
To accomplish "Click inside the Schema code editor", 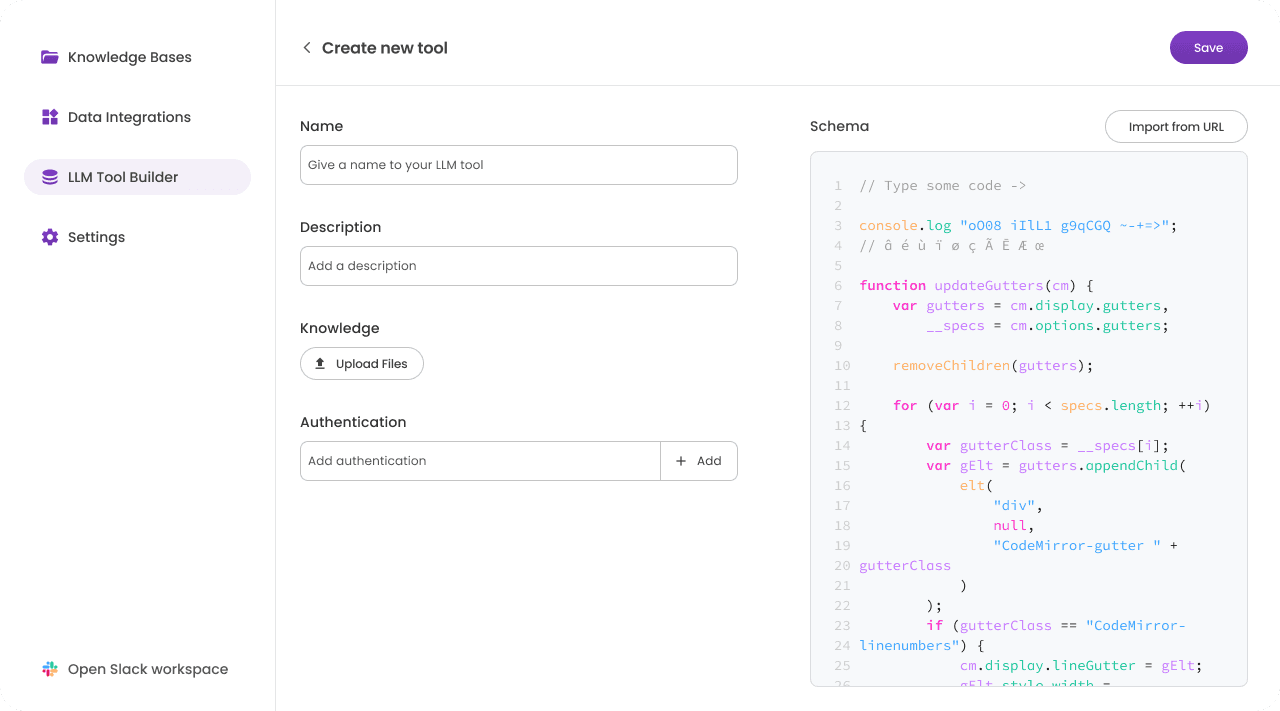I will click(1028, 420).
